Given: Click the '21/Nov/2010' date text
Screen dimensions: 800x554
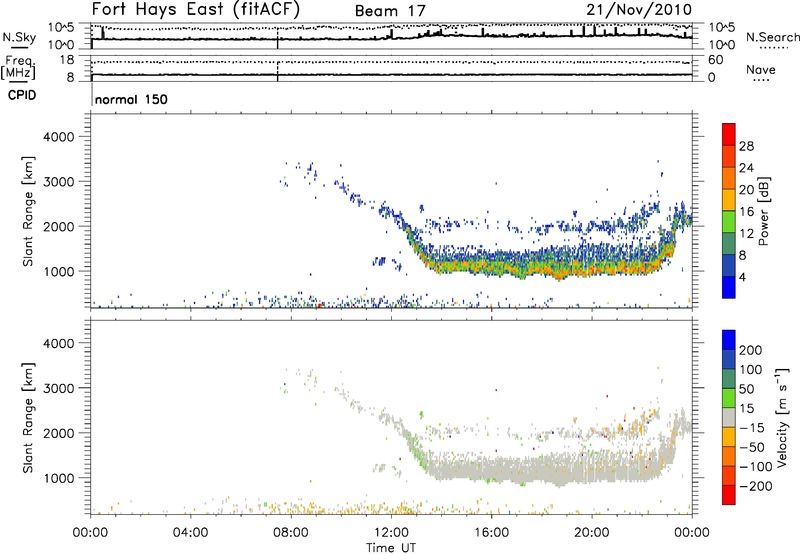Looking at the screenshot, I should coord(639,9).
